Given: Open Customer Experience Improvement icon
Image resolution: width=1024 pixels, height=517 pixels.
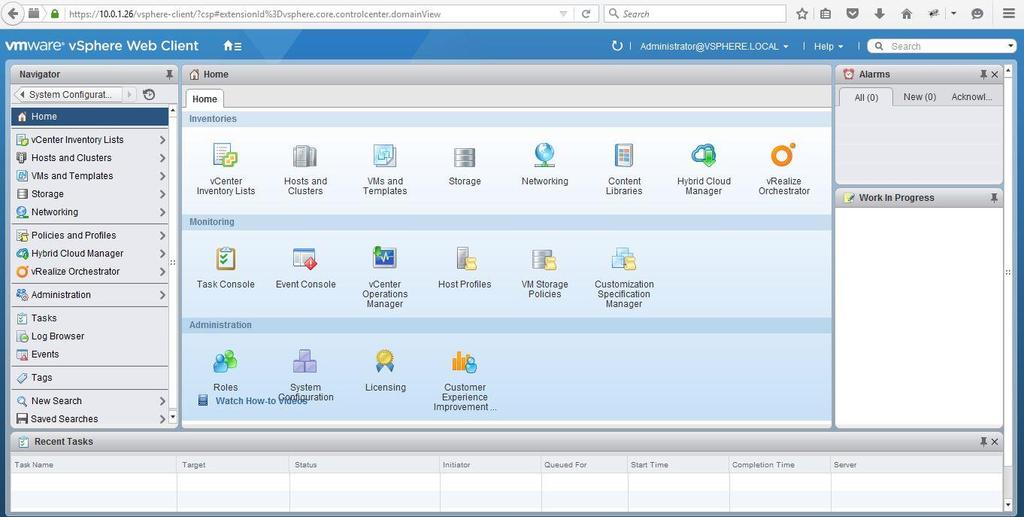Looking at the screenshot, I should 464,362.
